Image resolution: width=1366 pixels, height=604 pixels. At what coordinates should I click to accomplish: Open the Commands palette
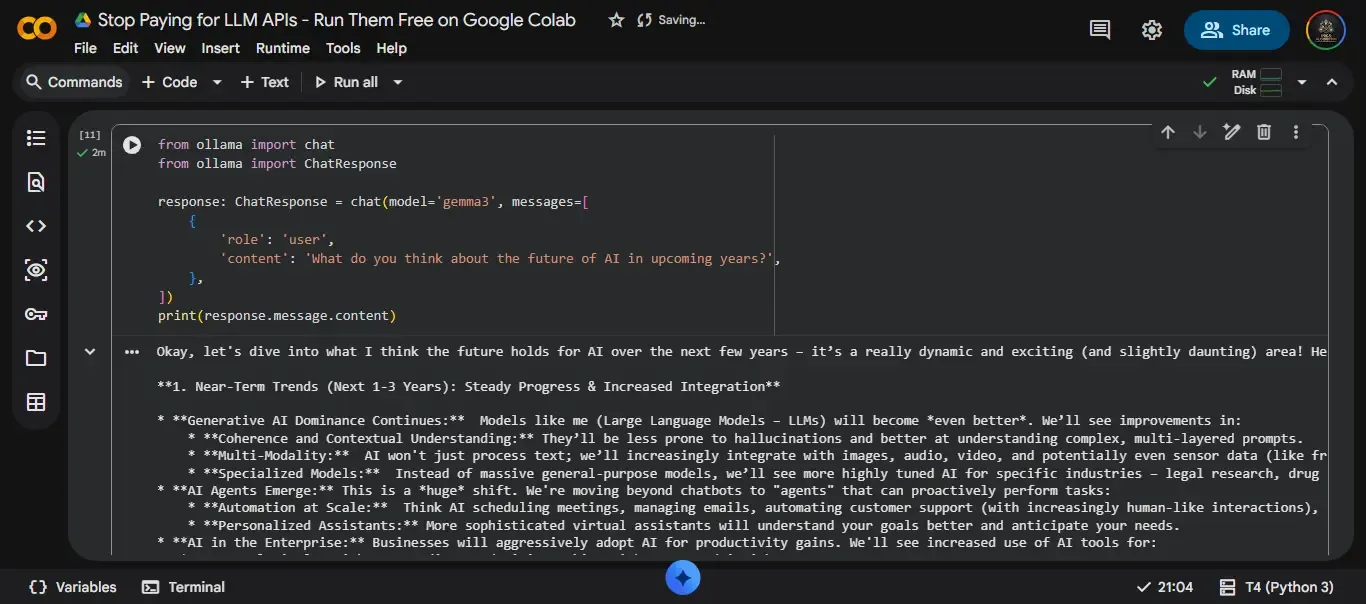coord(74,82)
